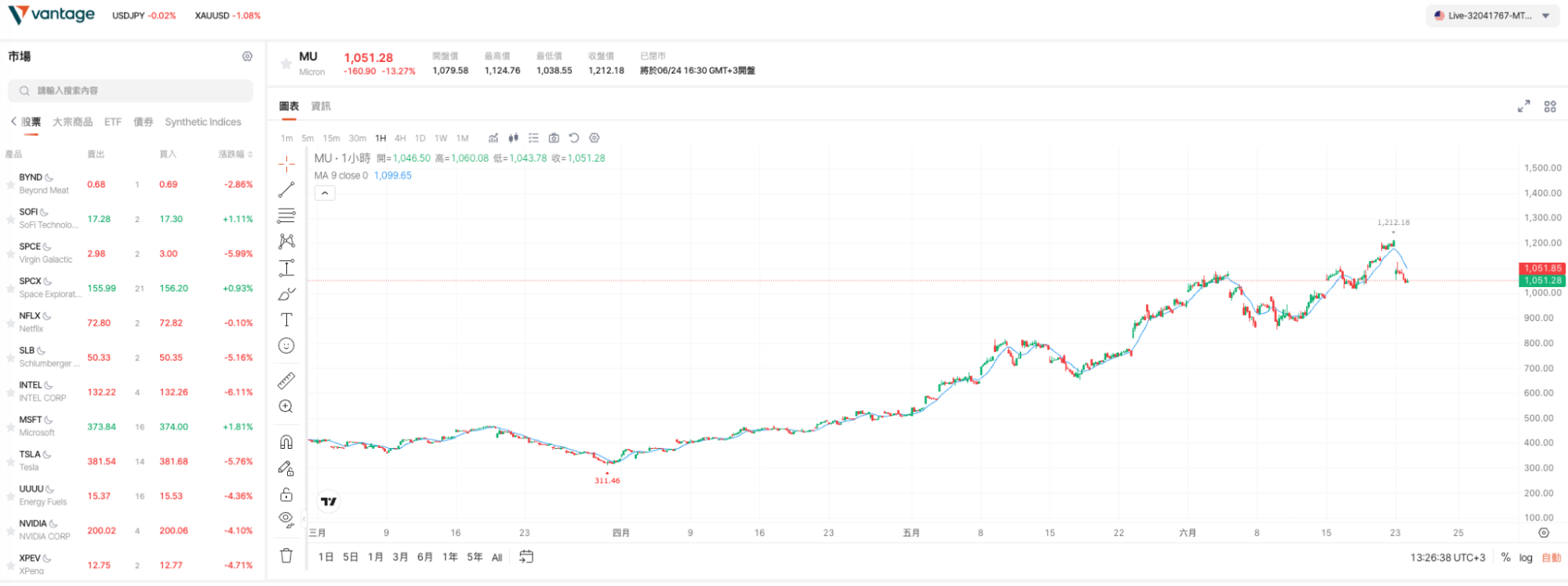Select the brush drawing tool

click(x=286, y=293)
